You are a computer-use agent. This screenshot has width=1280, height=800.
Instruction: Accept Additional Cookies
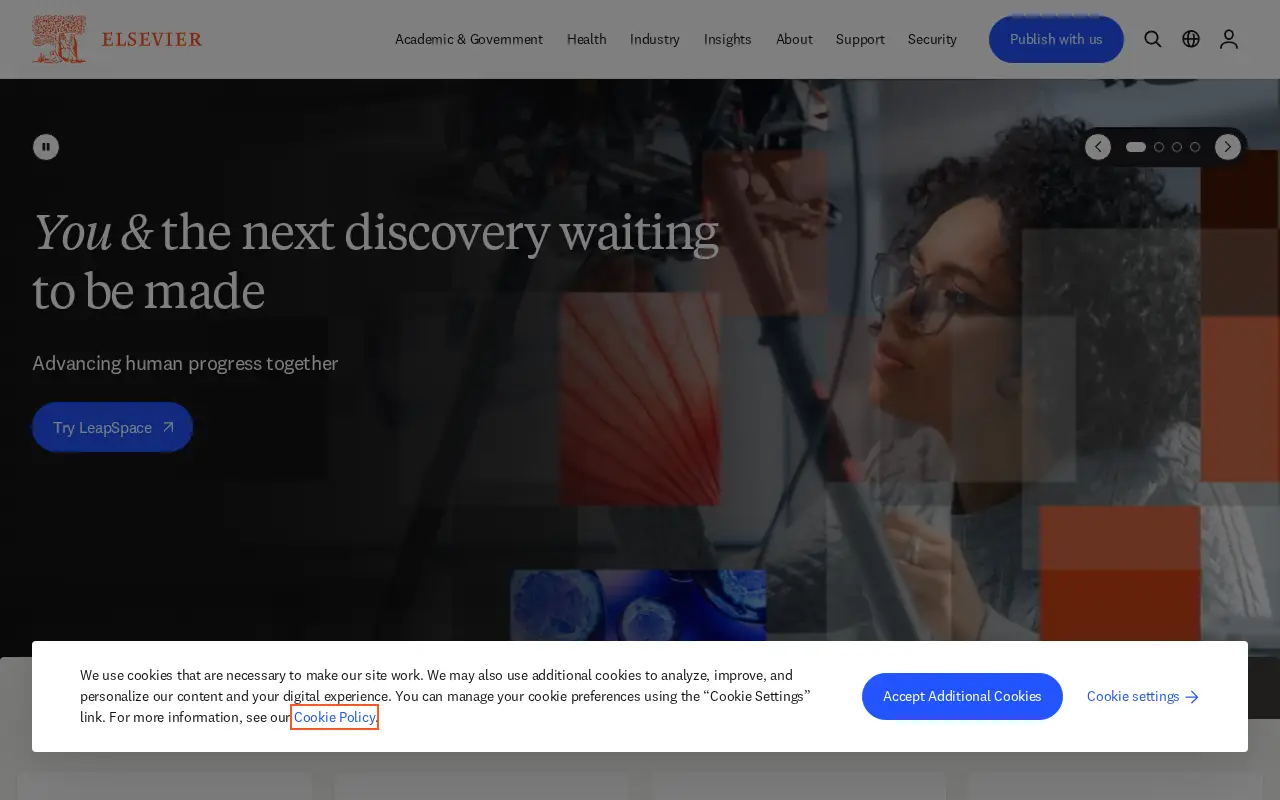tap(962, 696)
